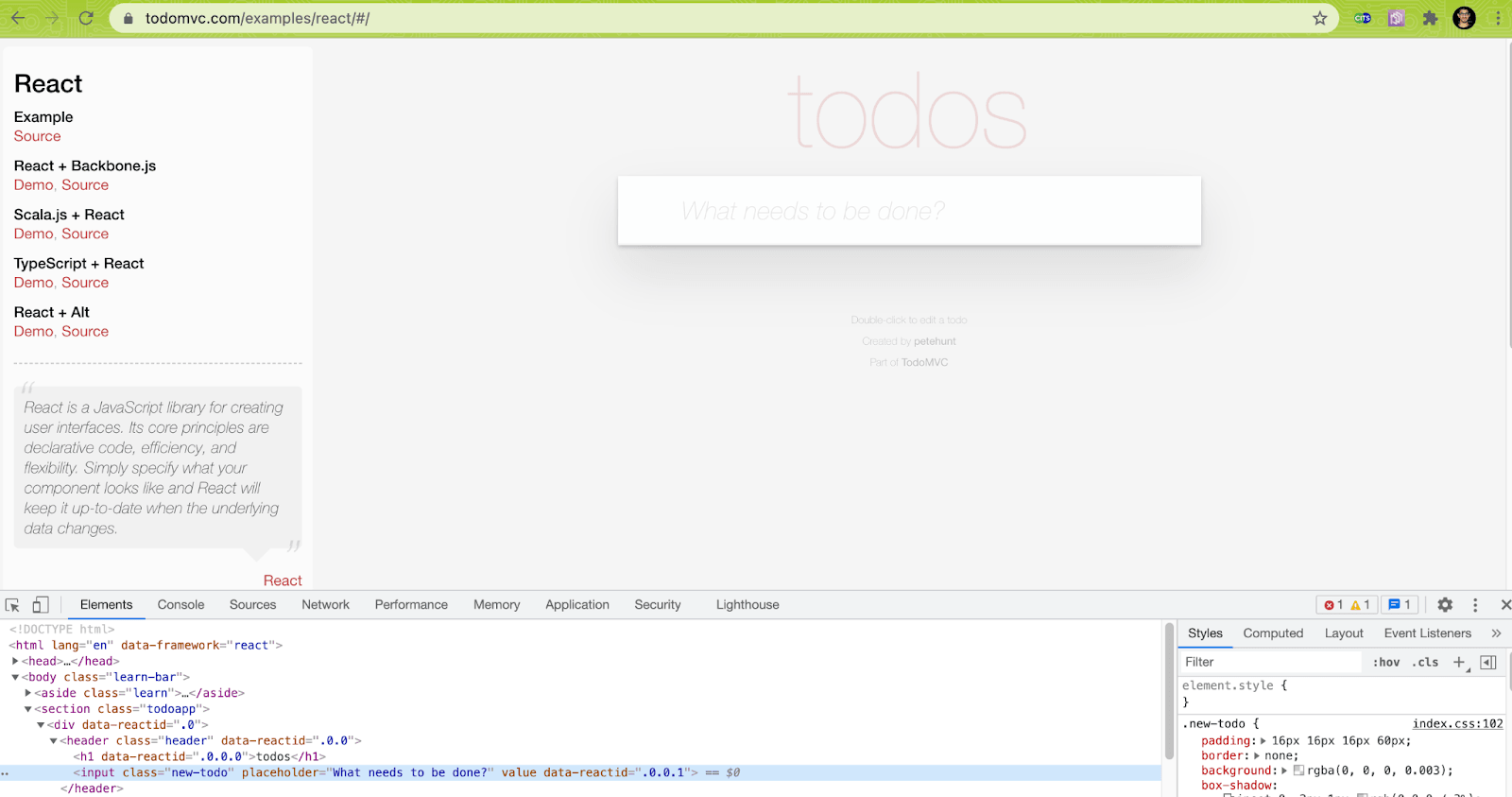This screenshot has height=797, width=1512.
Task: Reload the todomvc page
Action: [86, 18]
